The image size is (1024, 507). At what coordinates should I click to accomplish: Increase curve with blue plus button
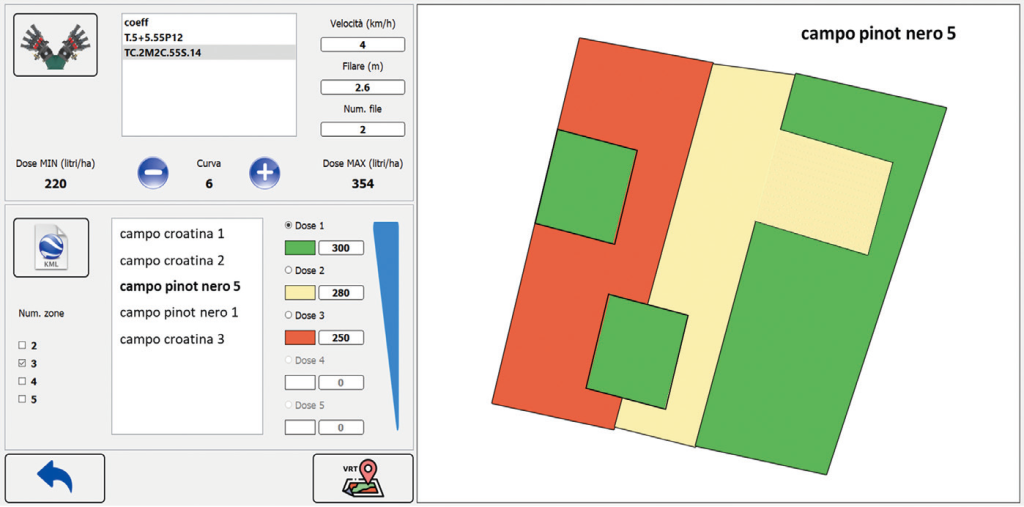pos(264,173)
